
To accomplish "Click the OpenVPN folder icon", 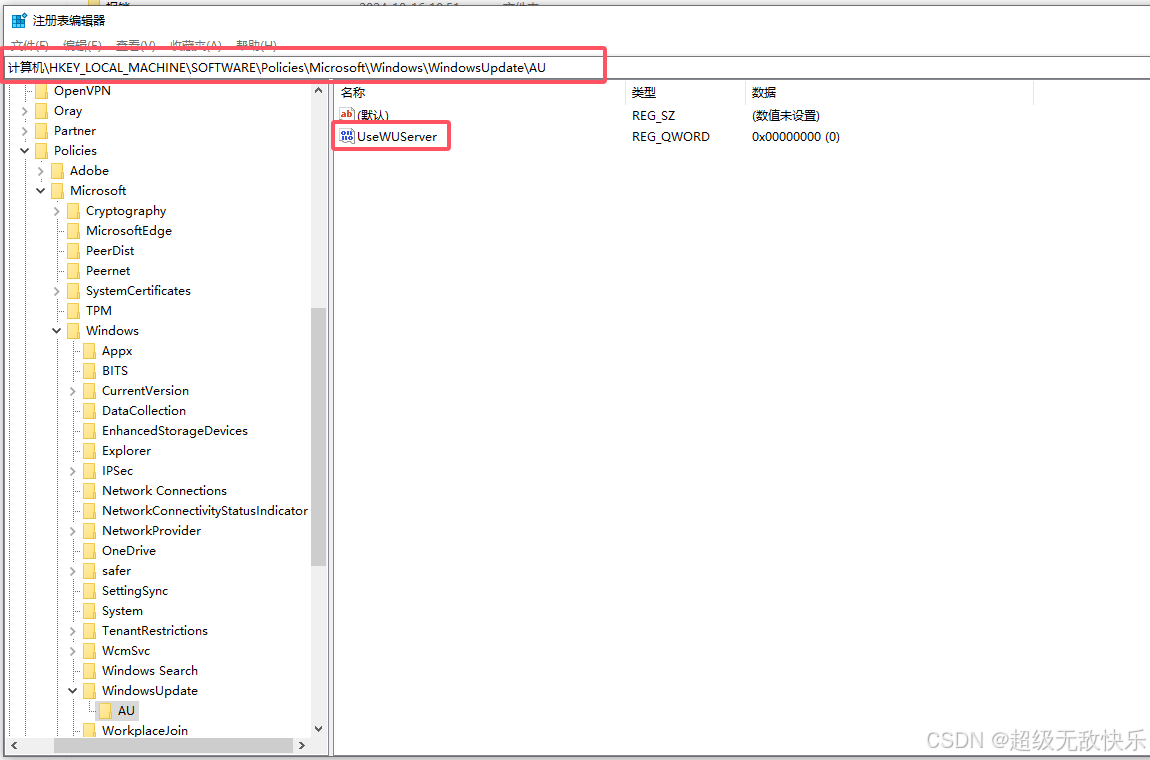I will (x=42, y=91).
